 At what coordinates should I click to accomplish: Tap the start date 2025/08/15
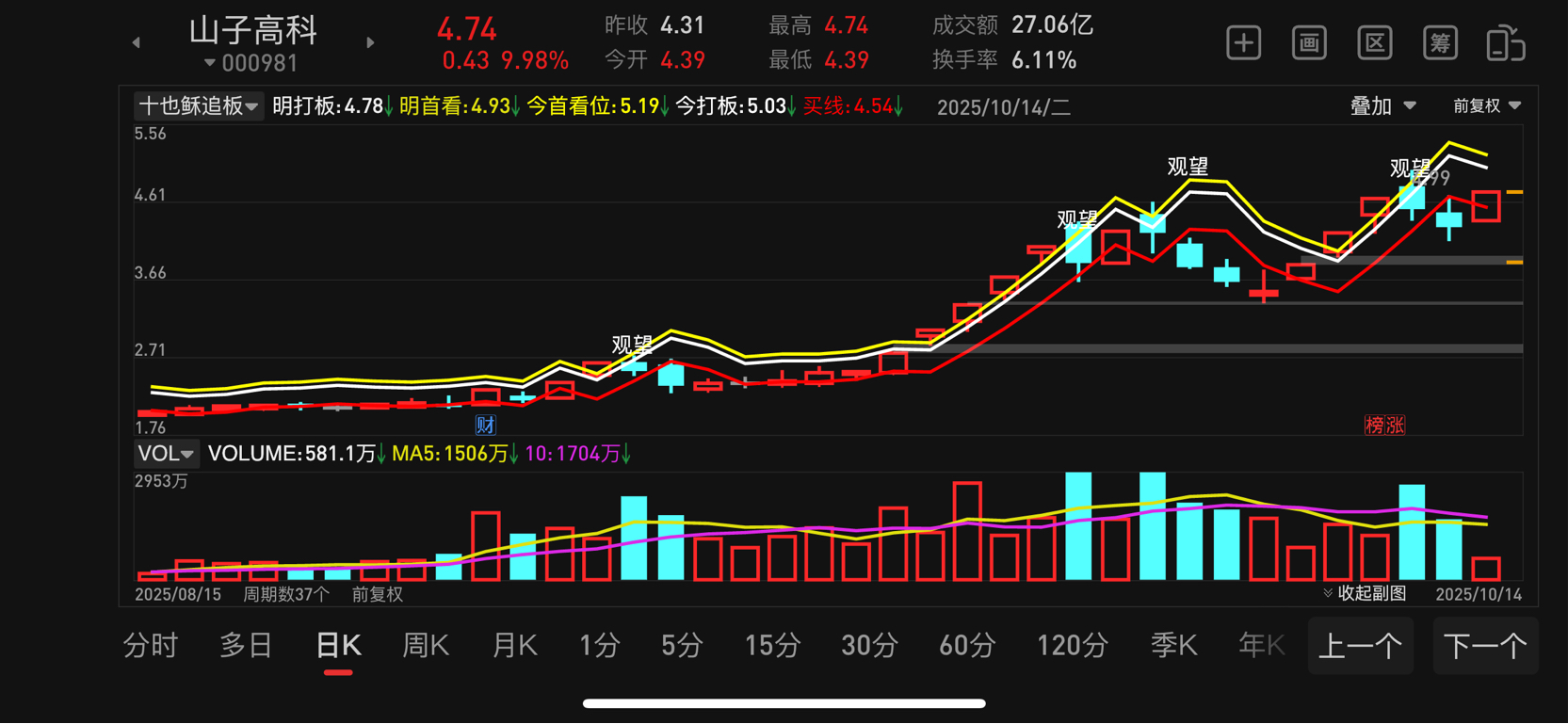coord(178,594)
